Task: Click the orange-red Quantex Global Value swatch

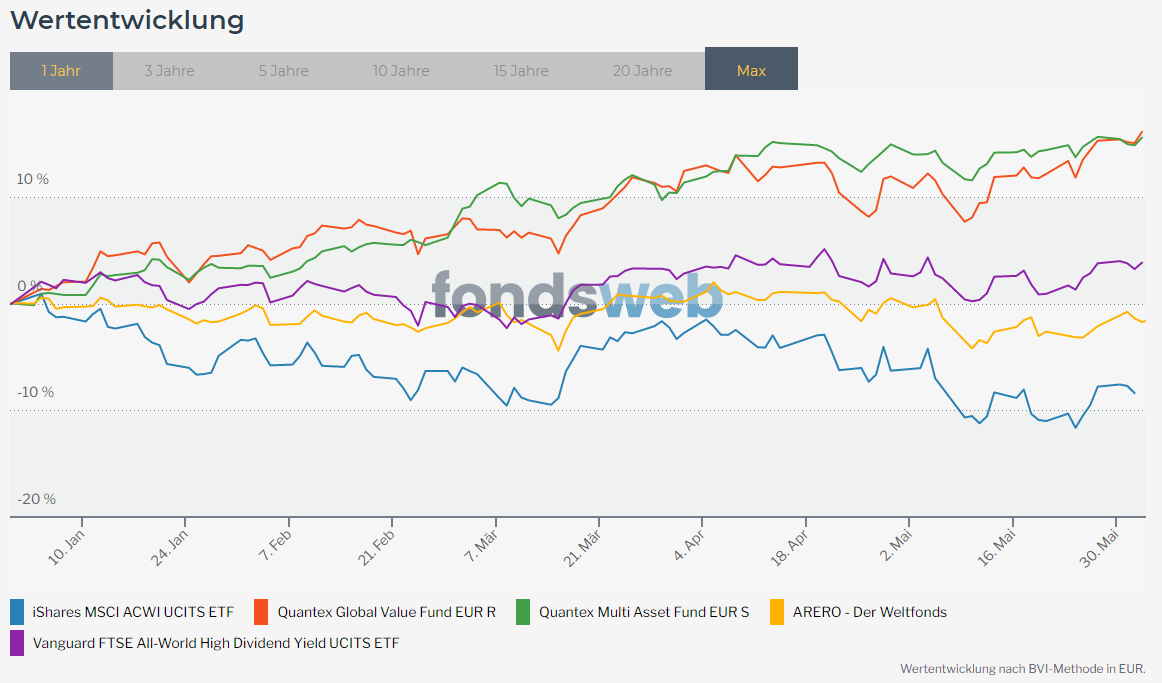Action: tap(261, 612)
